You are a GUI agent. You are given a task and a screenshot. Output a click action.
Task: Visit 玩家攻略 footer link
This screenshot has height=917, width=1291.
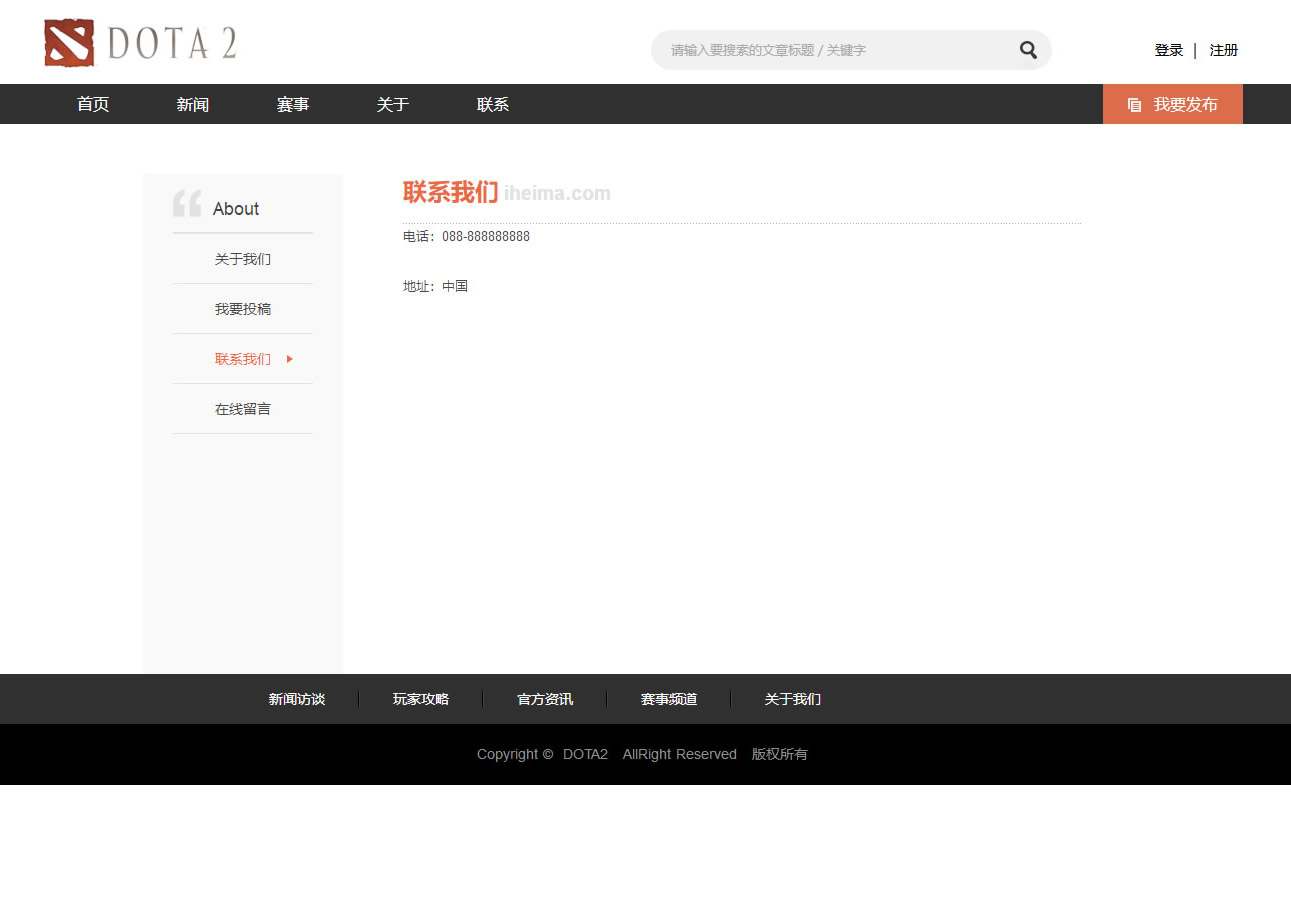(421, 699)
